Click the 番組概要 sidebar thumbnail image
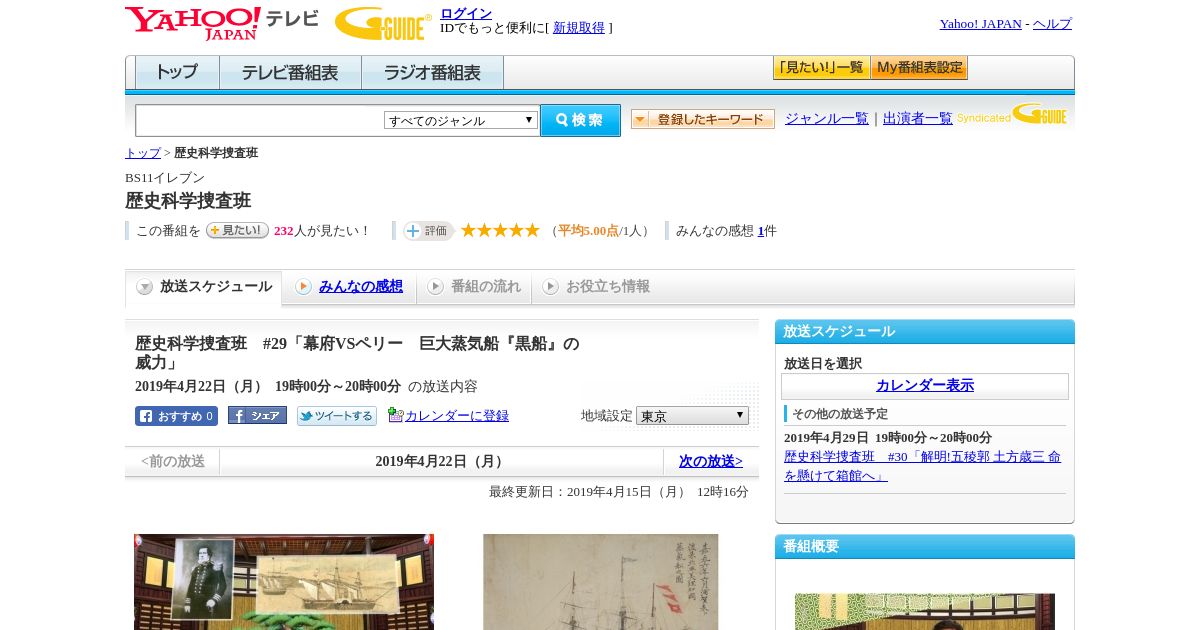 click(925, 612)
